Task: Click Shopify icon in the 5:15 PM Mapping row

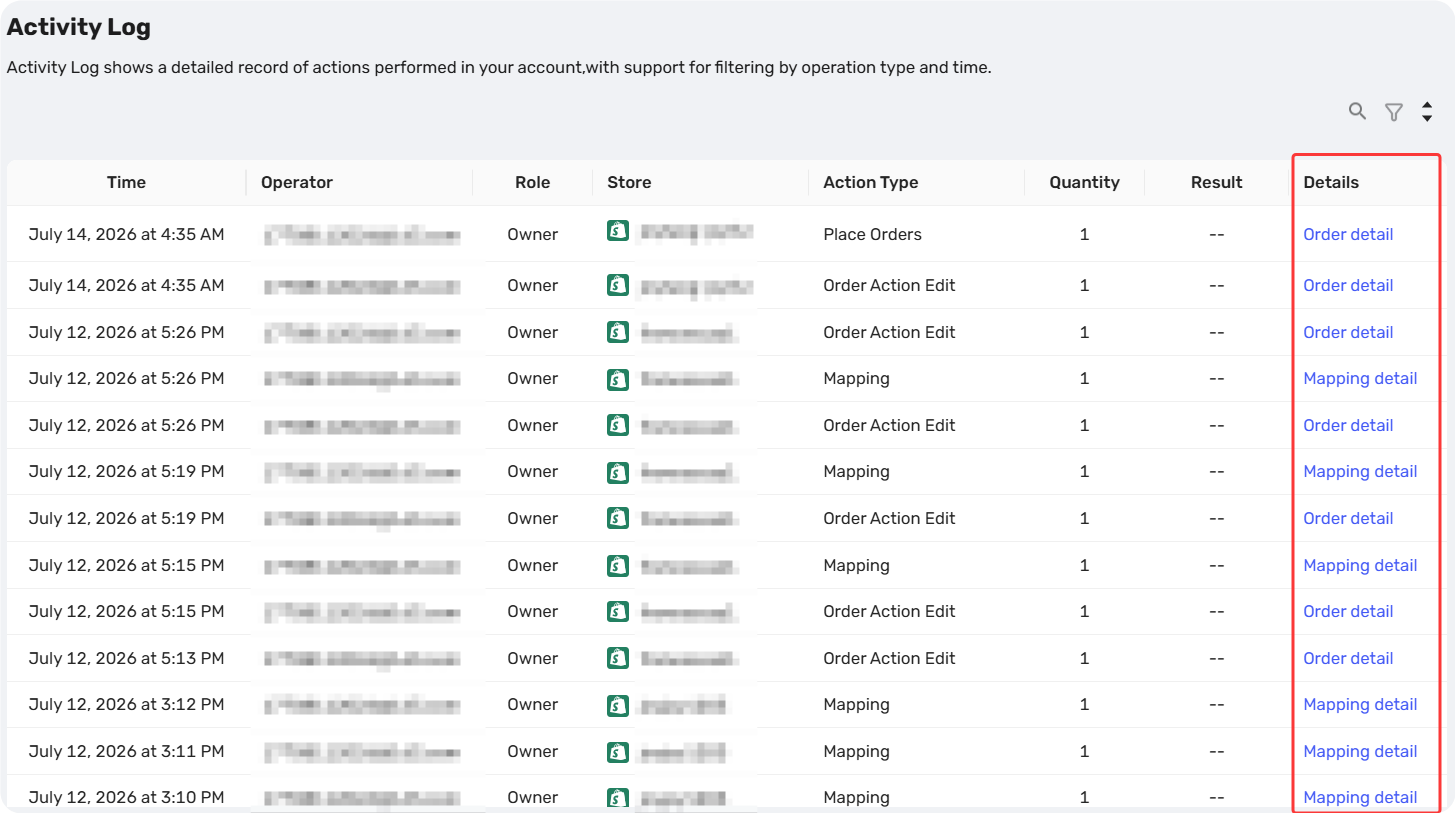Action: click(618, 564)
